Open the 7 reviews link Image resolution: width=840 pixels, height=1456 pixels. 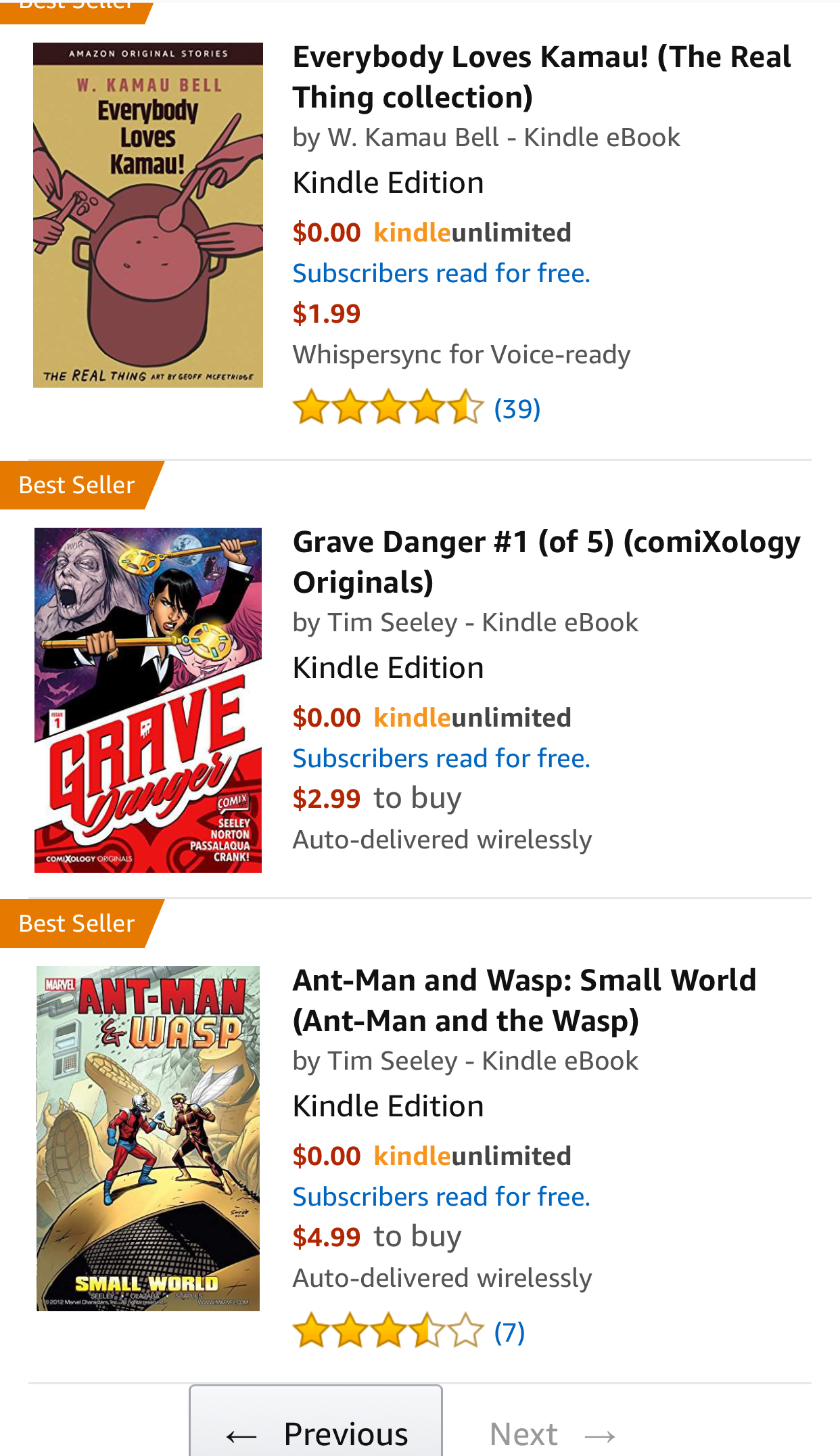tap(509, 1332)
